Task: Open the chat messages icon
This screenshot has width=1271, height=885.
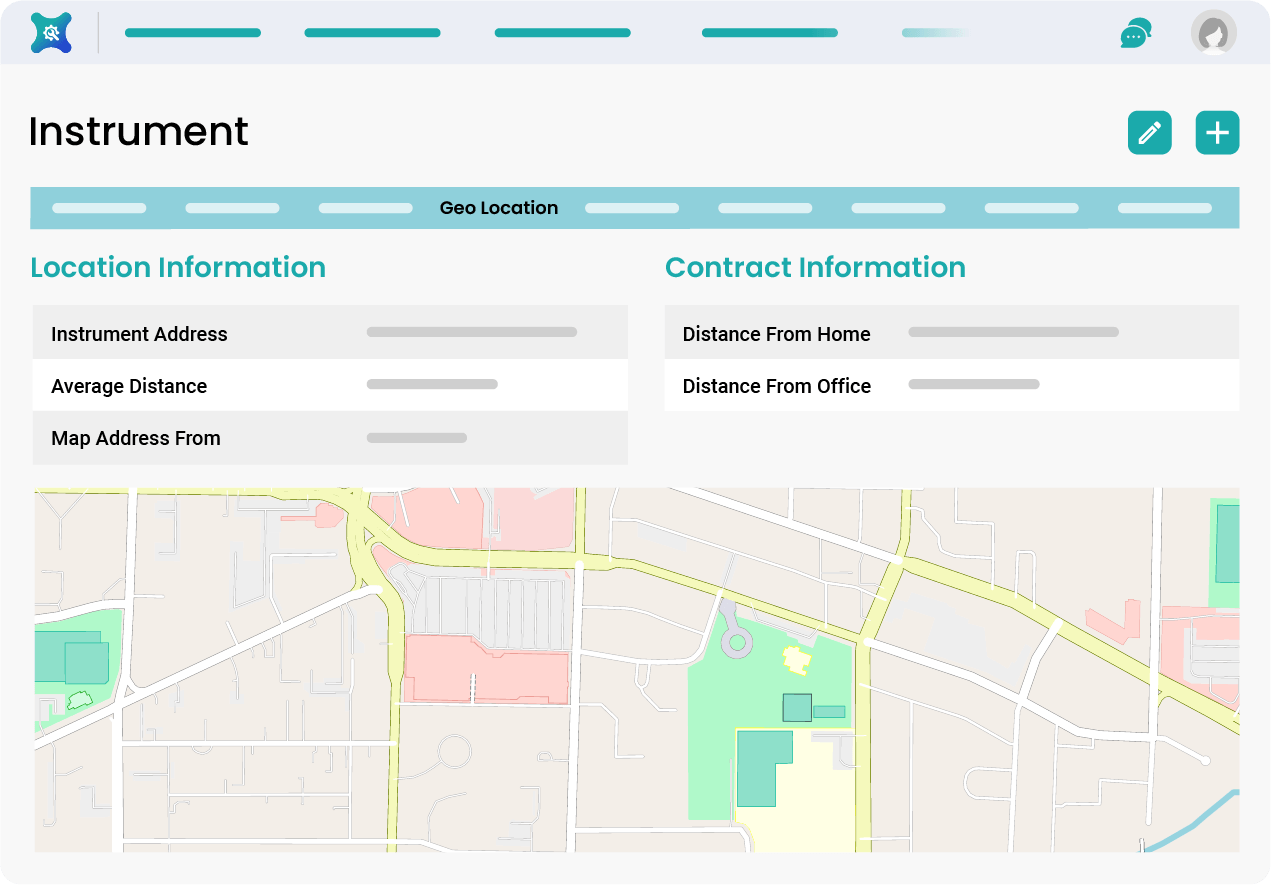Action: coord(1135,31)
